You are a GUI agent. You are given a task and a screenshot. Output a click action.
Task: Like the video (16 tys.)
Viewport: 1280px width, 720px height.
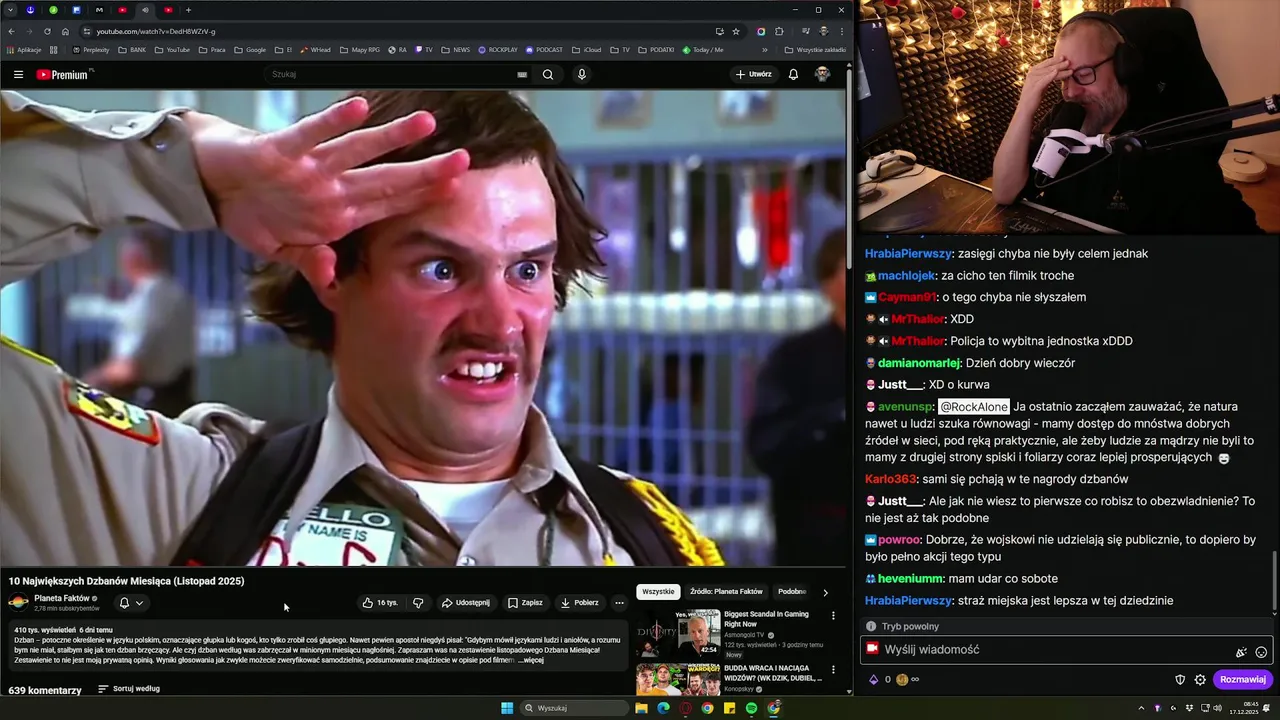tap(380, 603)
